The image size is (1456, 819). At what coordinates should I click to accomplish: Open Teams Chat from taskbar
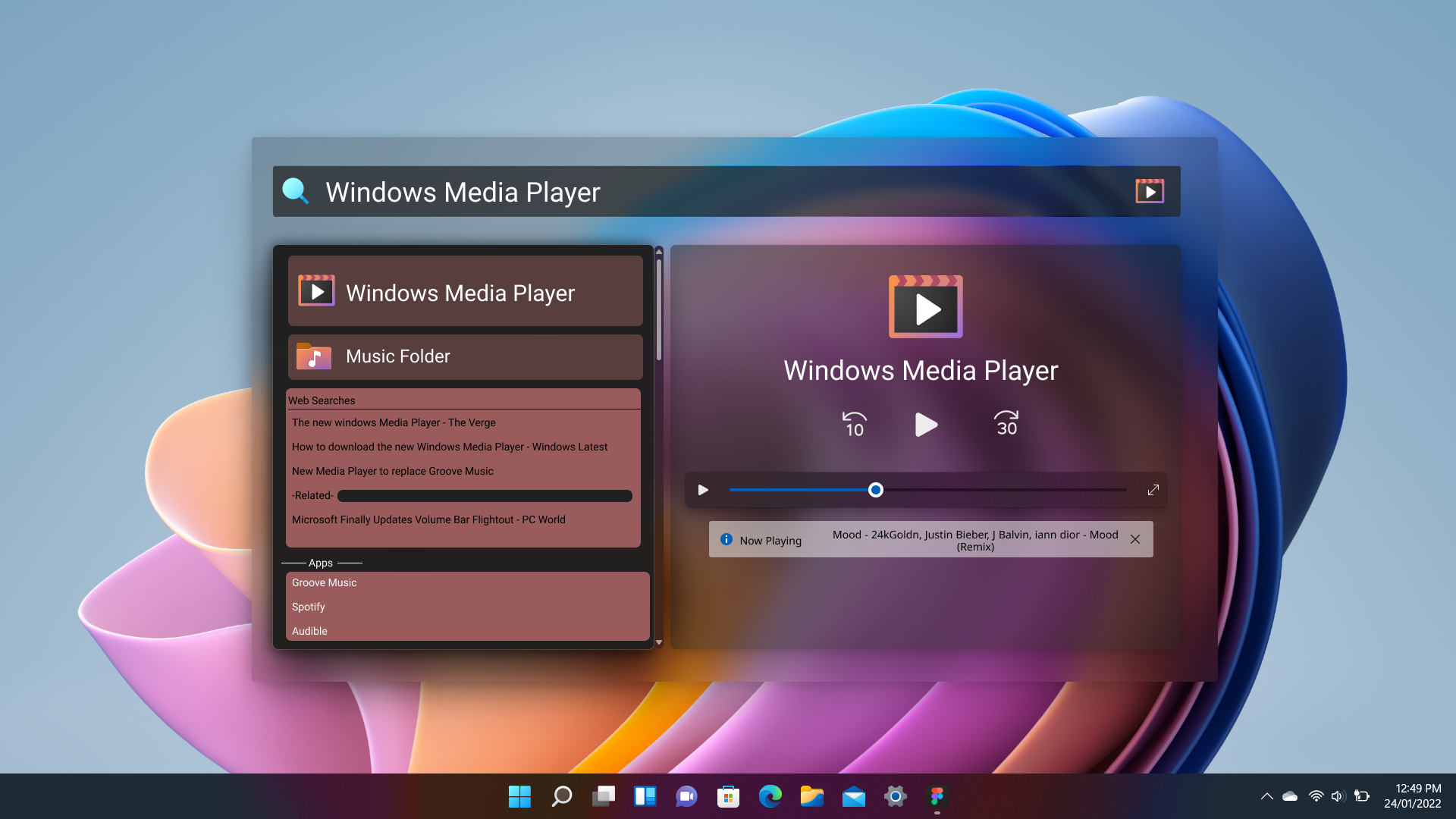point(687,796)
